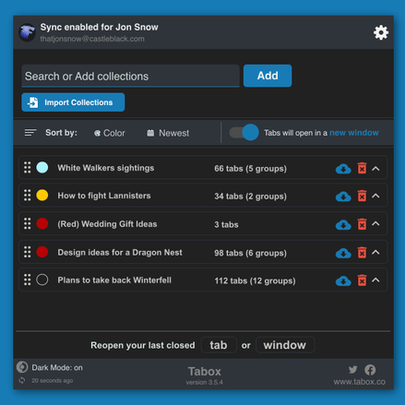
Task: Click Jon Snow's wolf avatar
Action: 27,33
